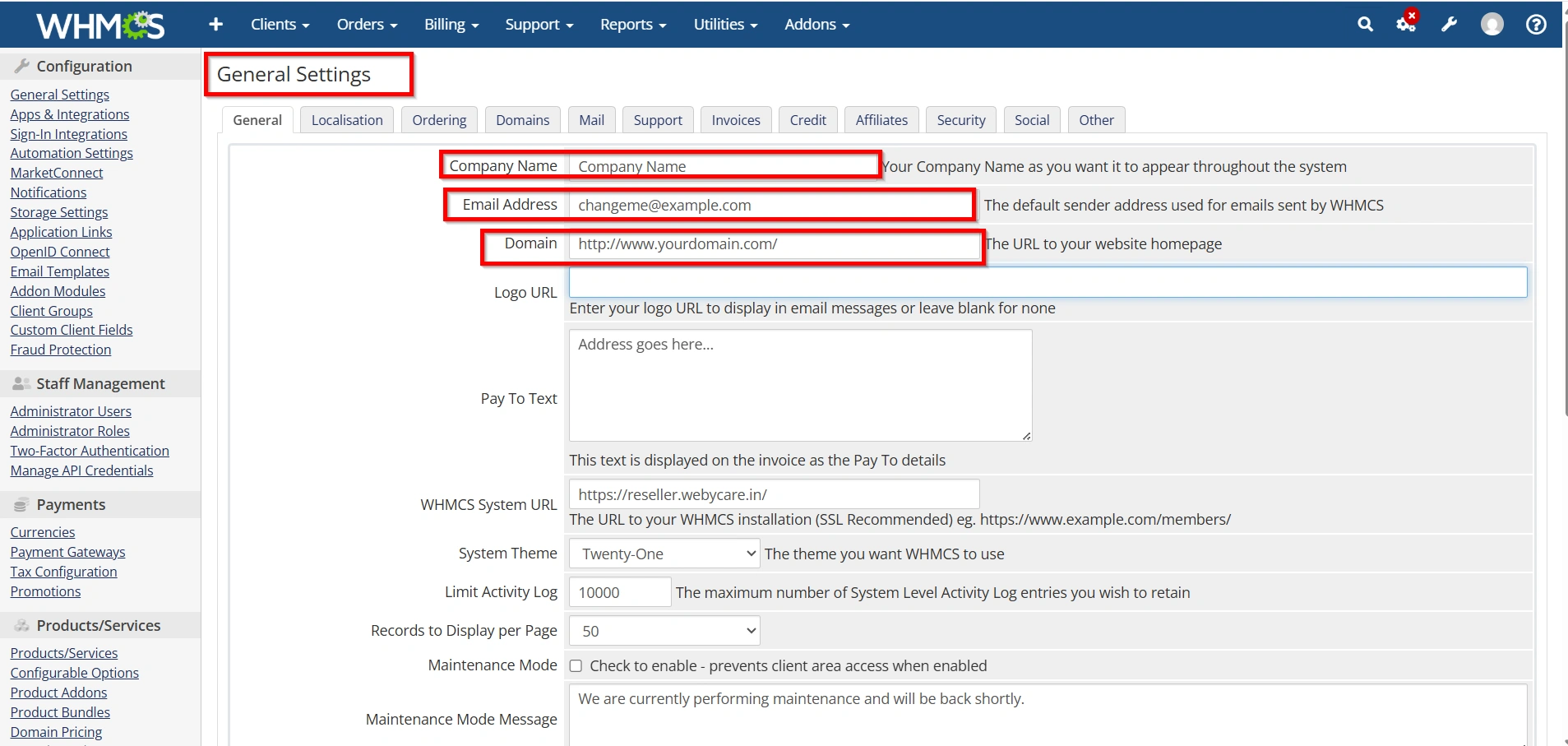Viewport: 1568px width, 746px height.
Task: Open the Affiliates tab
Action: [x=881, y=120]
